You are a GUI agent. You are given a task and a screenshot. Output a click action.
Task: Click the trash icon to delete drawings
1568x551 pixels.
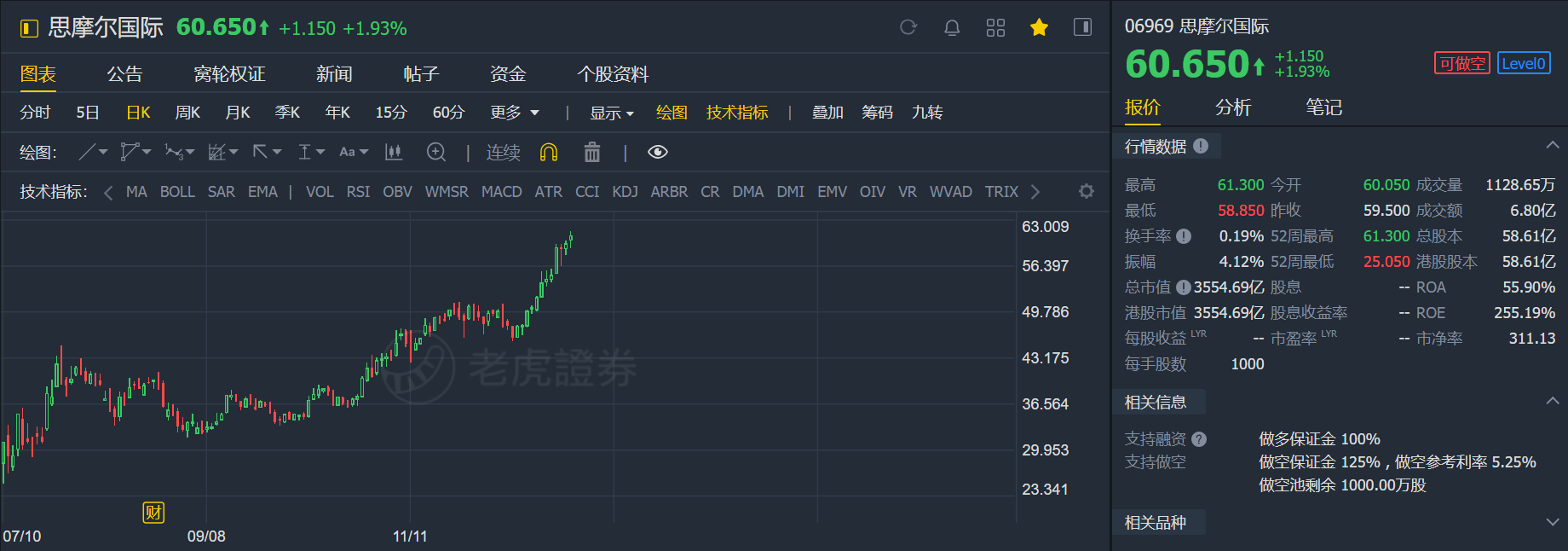click(591, 152)
